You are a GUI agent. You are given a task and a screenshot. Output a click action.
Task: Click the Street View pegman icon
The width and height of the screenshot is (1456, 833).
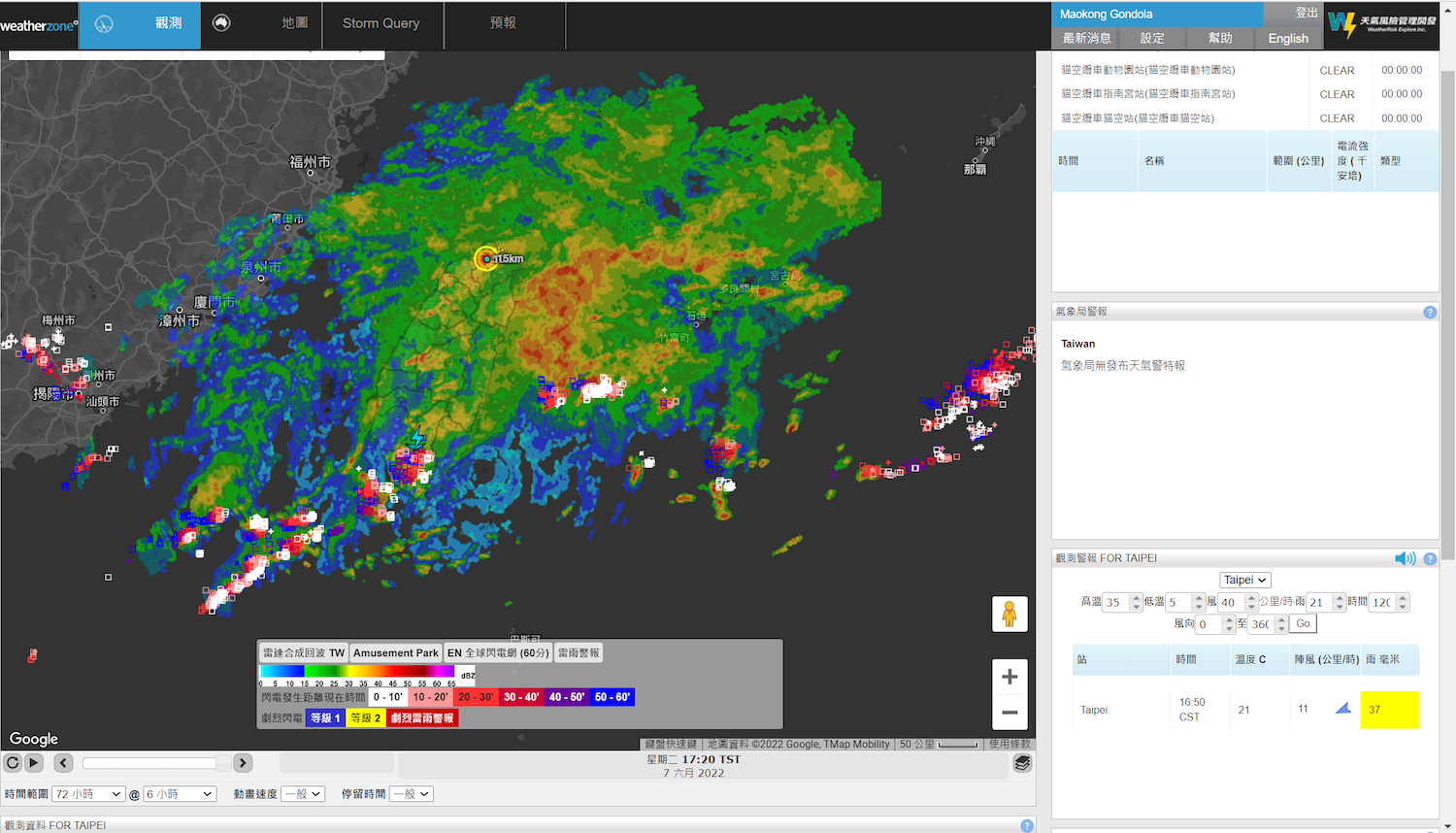coord(1009,614)
